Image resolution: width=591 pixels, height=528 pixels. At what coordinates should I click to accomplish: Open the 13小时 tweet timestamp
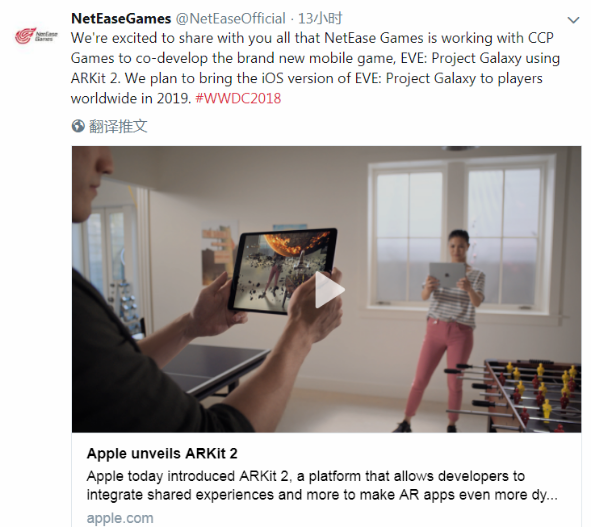320,18
